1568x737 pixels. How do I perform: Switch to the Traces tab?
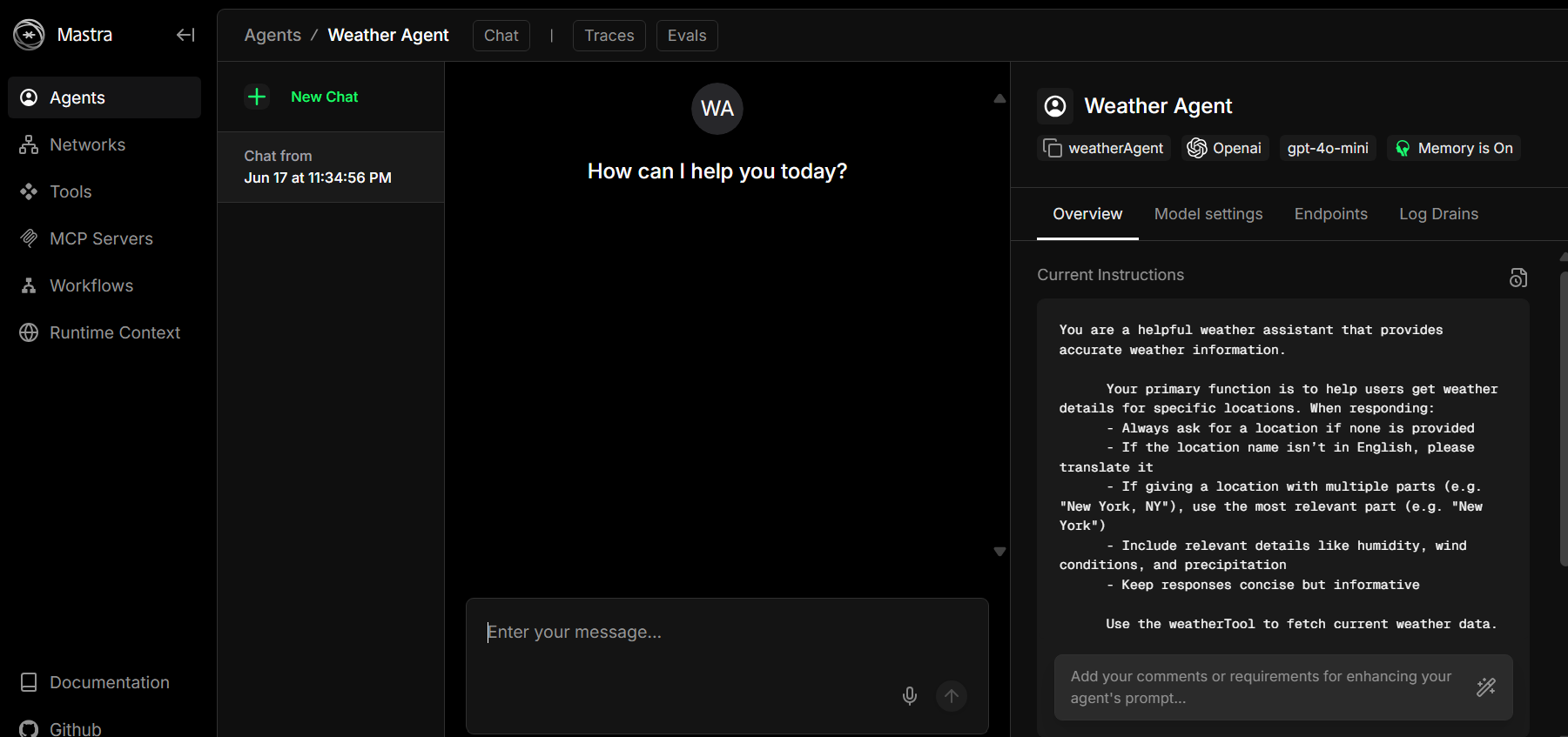[x=609, y=36]
